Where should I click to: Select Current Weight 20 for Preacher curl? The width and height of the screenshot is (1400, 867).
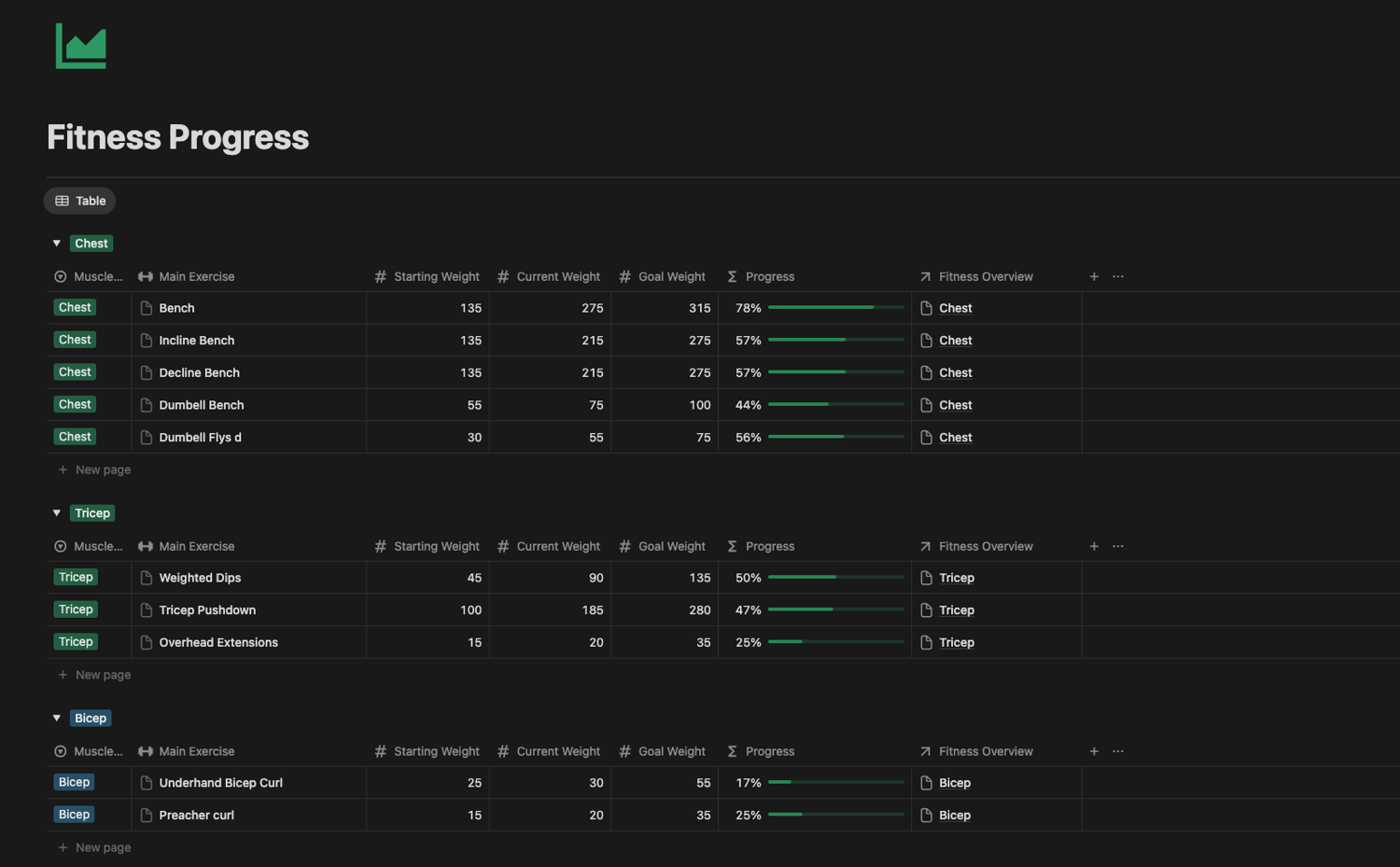point(550,815)
